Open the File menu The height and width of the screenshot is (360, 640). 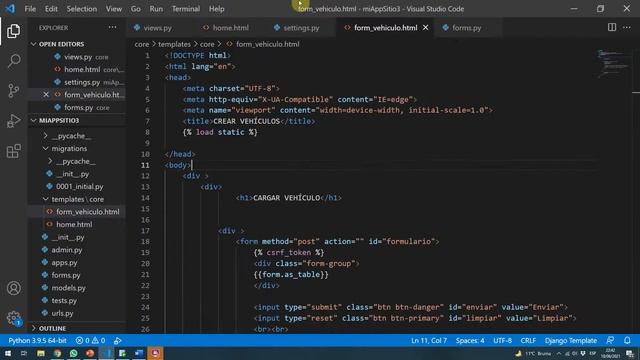[x=30, y=9]
